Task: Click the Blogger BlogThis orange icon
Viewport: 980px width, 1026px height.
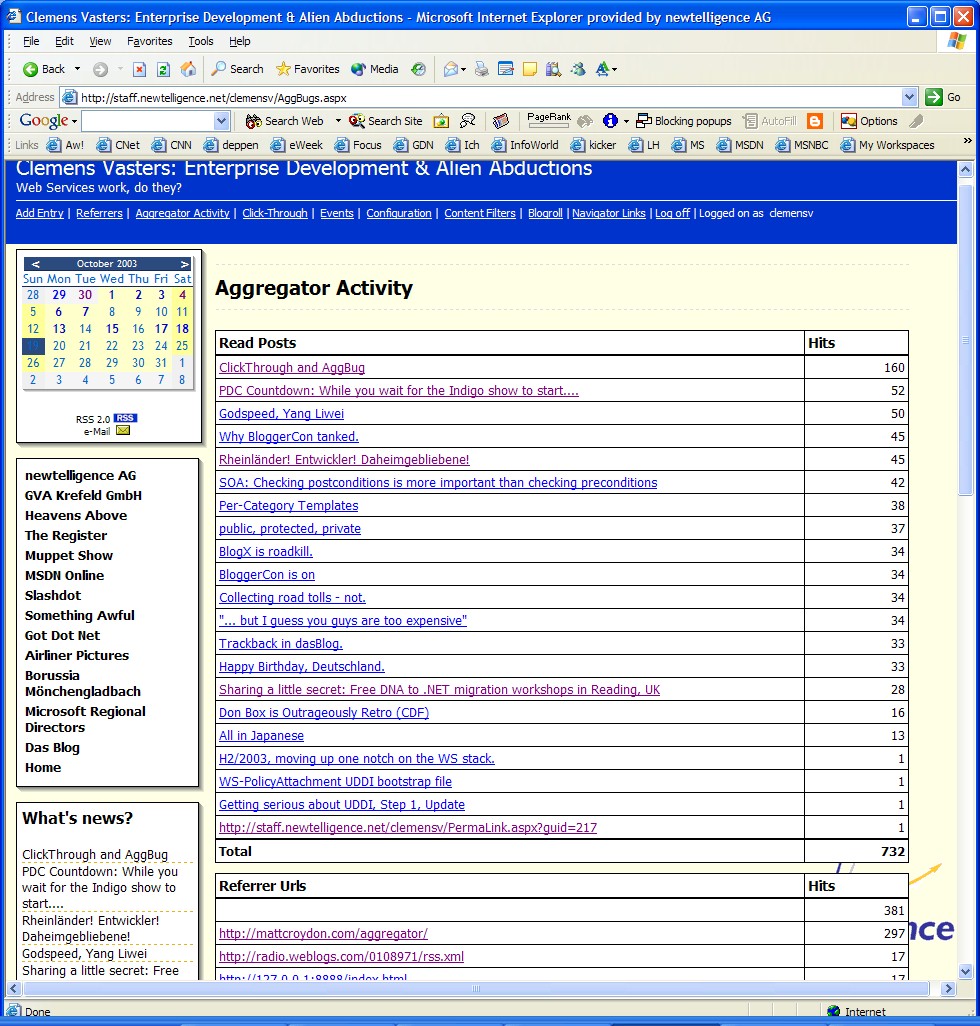Action: click(815, 121)
